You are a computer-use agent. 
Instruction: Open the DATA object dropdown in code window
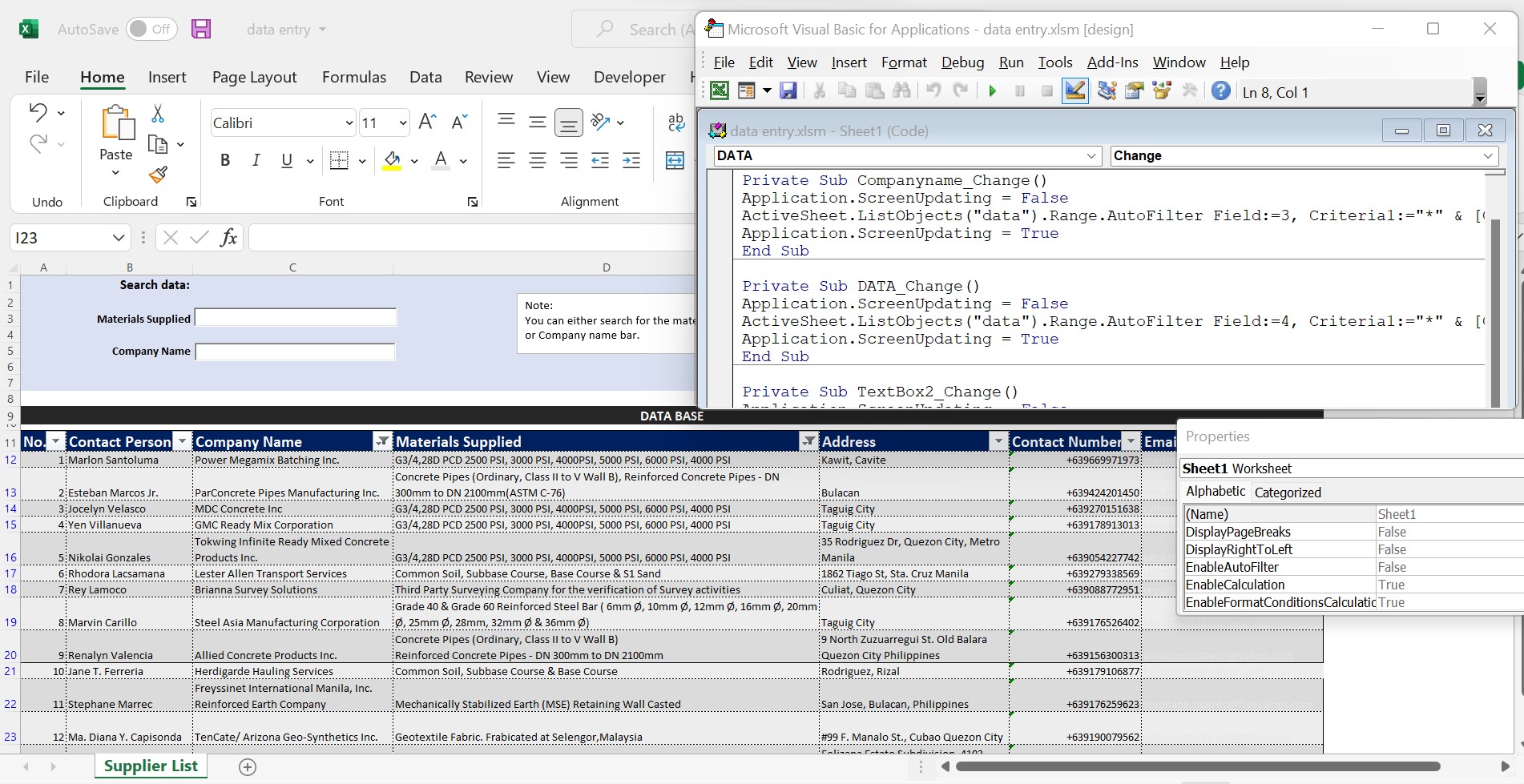pos(1091,156)
